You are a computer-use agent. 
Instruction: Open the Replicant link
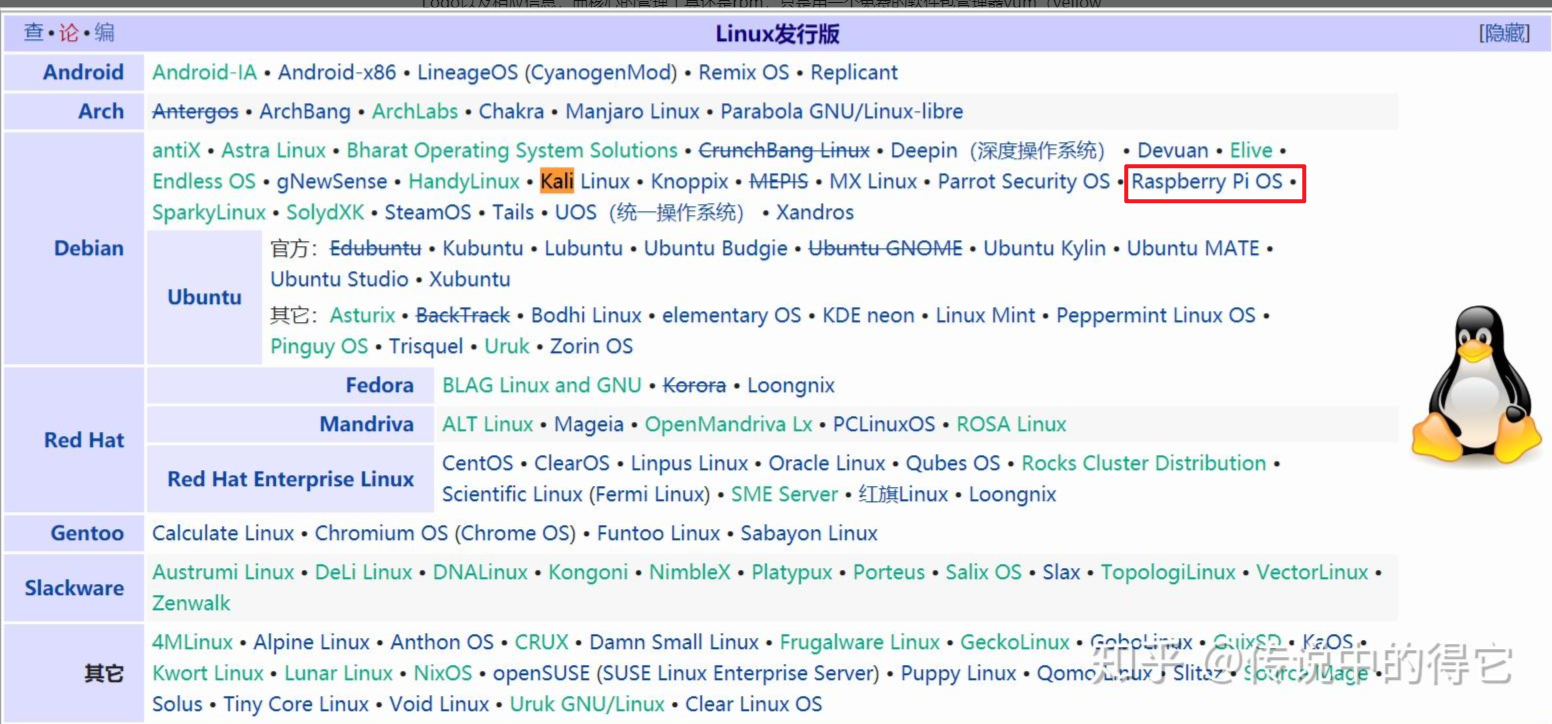tap(854, 72)
